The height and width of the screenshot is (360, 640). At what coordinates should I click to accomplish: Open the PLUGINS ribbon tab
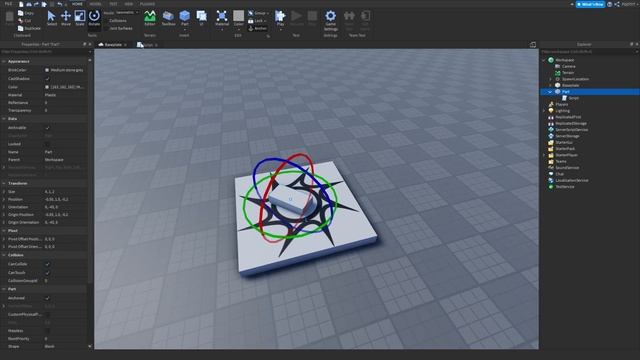(x=147, y=4)
